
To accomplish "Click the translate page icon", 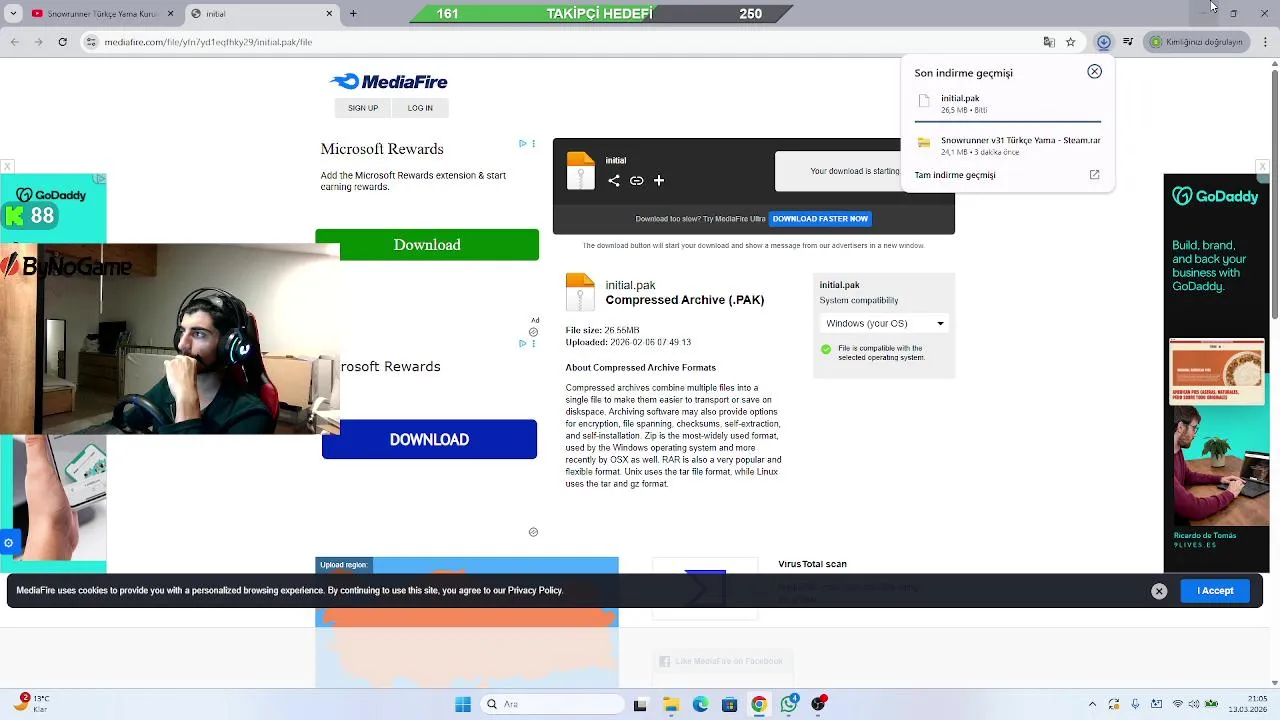I will [1049, 42].
